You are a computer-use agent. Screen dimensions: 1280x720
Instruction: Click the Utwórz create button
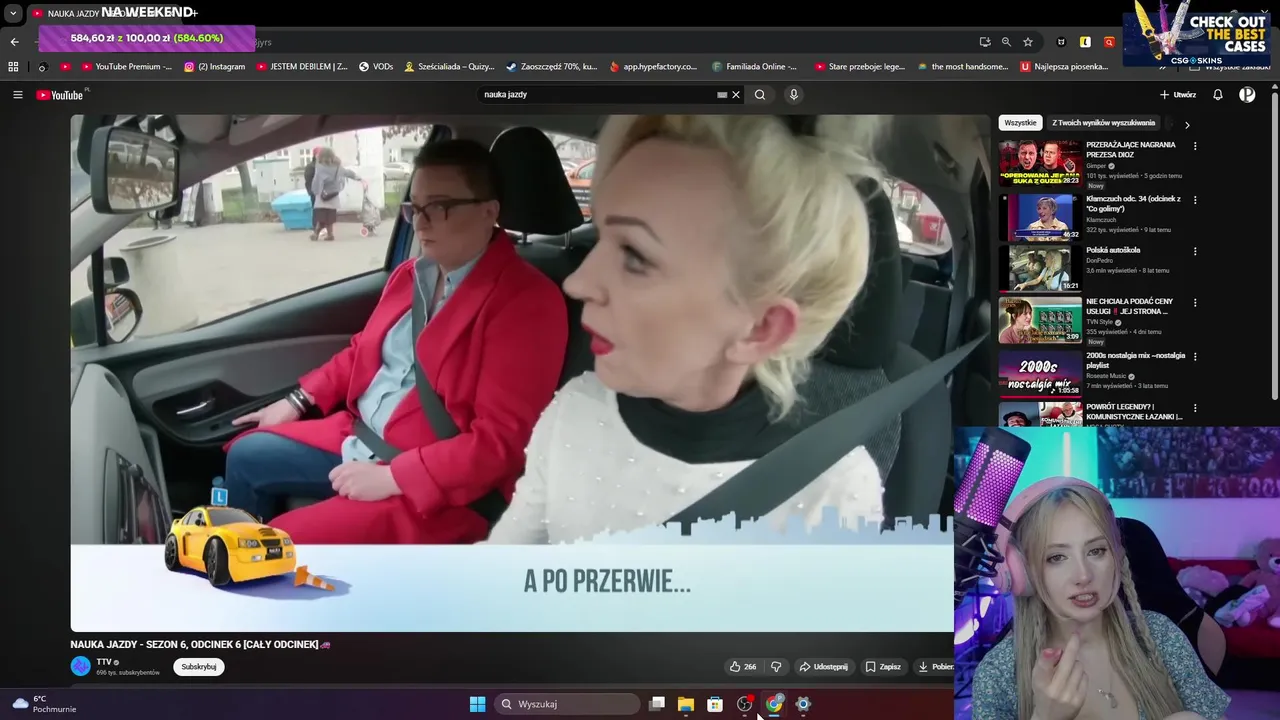point(1178,95)
